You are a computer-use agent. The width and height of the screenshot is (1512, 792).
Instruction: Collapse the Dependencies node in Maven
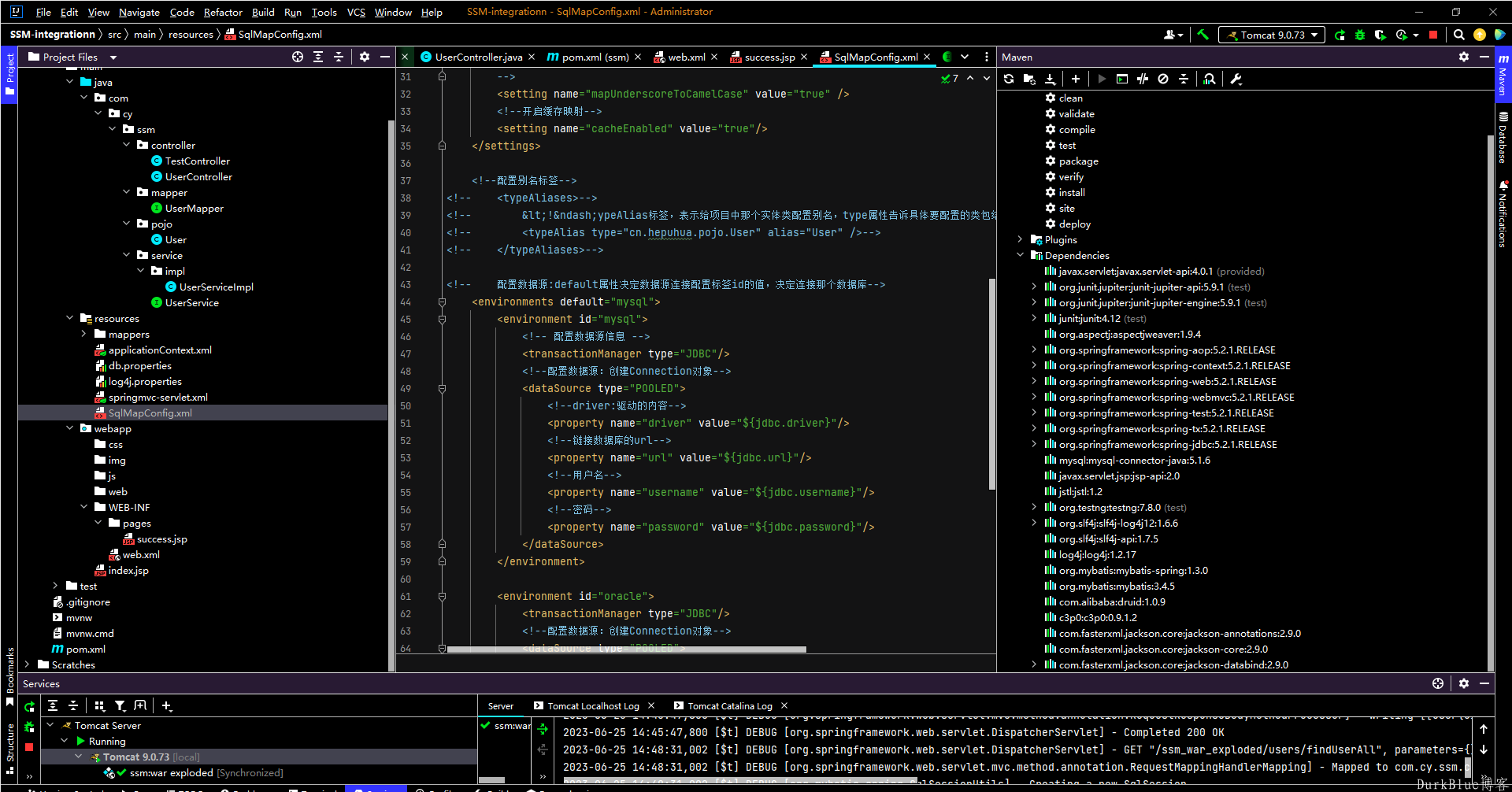tap(1021, 255)
